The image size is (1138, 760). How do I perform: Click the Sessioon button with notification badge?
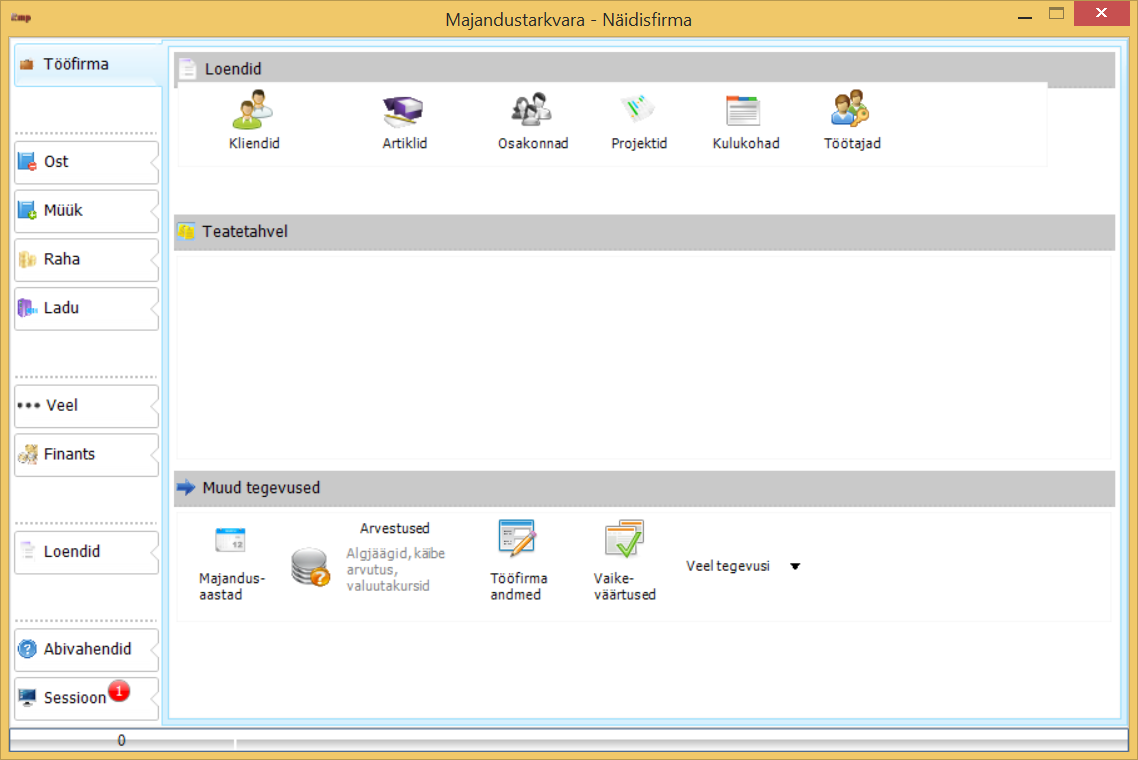(x=75, y=698)
